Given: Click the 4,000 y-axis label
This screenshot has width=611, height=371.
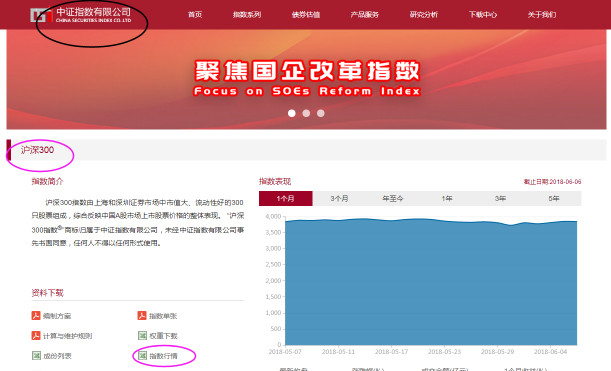Looking at the screenshot, I should click(x=273, y=216).
